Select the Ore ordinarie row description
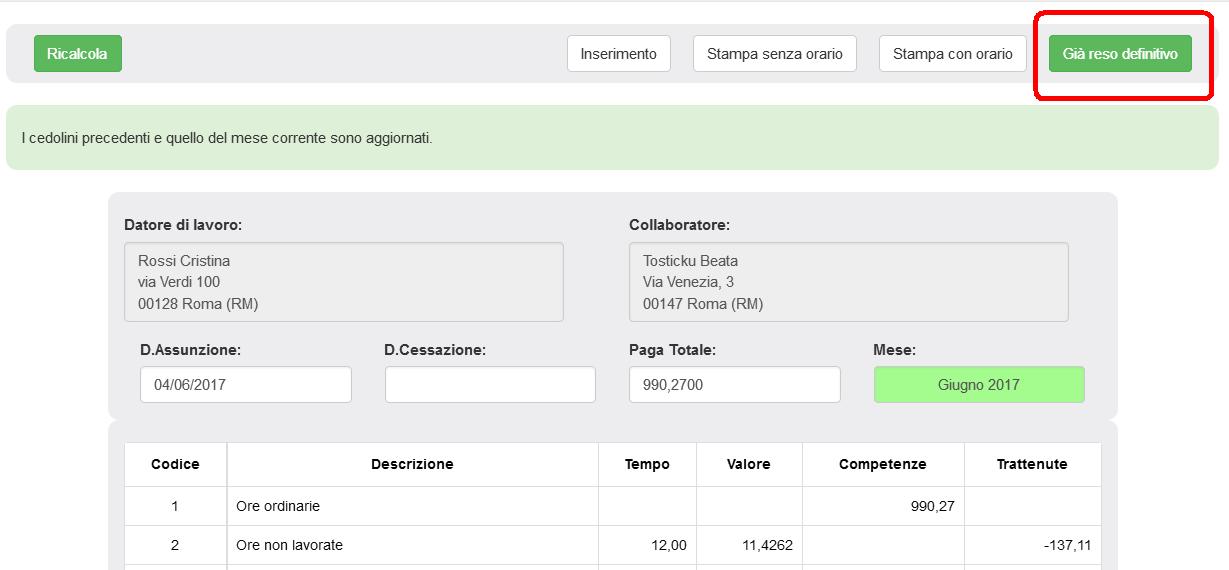The width and height of the screenshot is (1229, 570). 278,507
